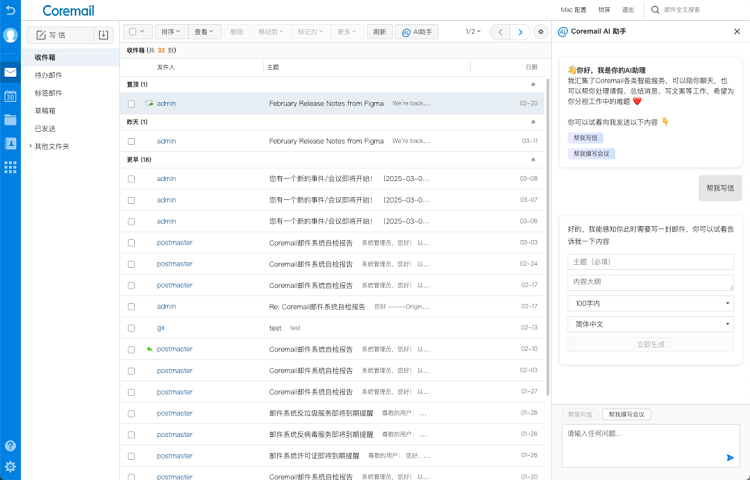Check the box for yesterday's admin email
This screenshot has width=750, height=480.
tap(131, 141)
